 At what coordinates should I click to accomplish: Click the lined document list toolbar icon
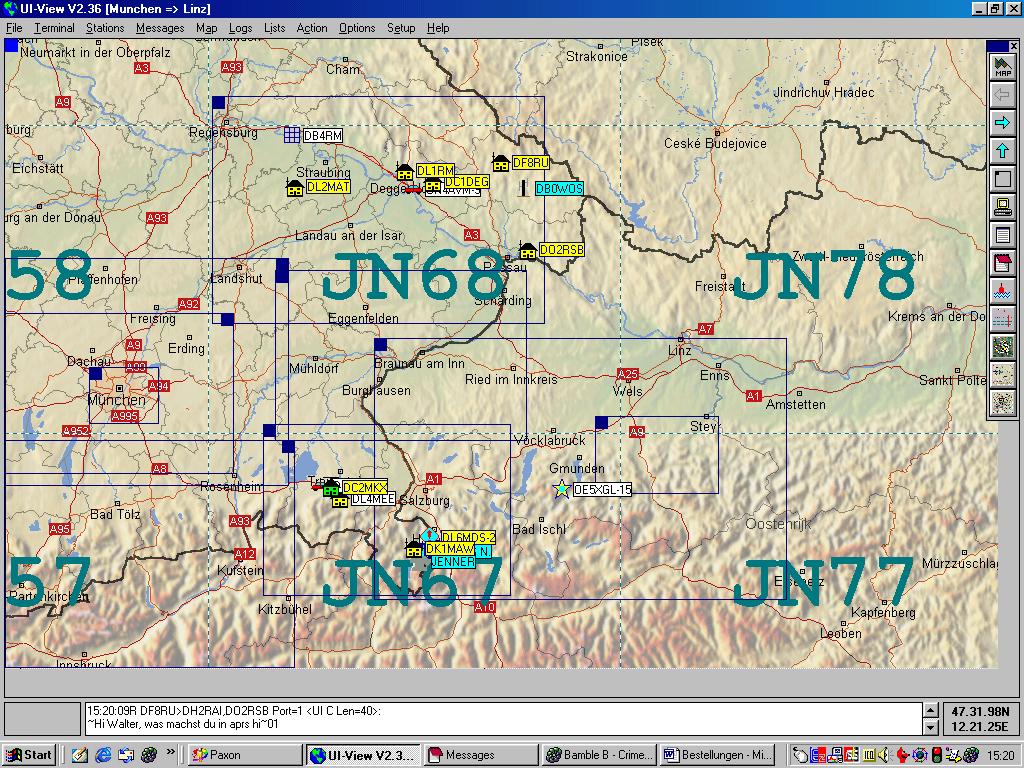click(x=1001, y=235)
